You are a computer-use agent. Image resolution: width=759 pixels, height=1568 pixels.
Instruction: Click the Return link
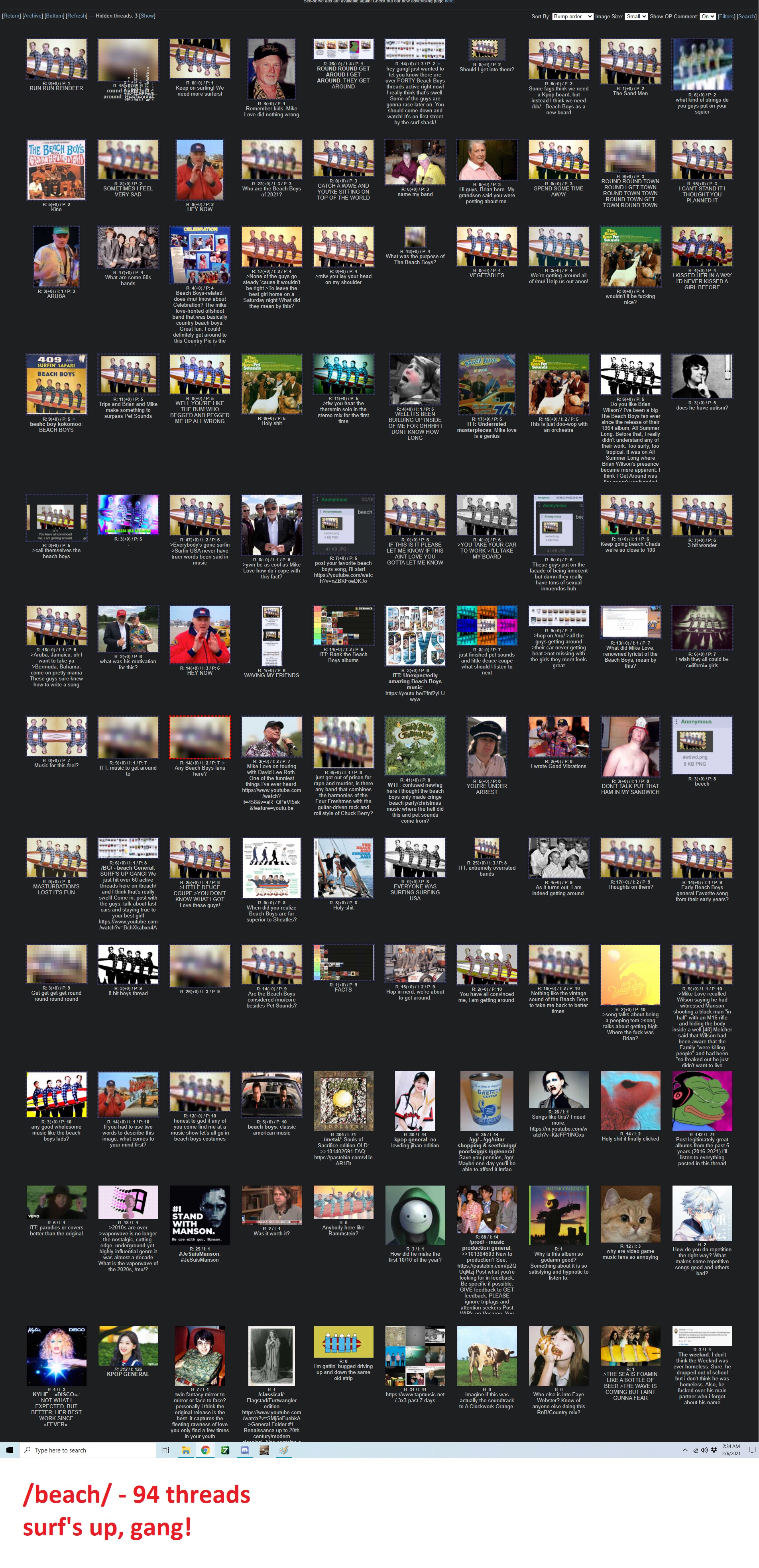coord(11,16)
